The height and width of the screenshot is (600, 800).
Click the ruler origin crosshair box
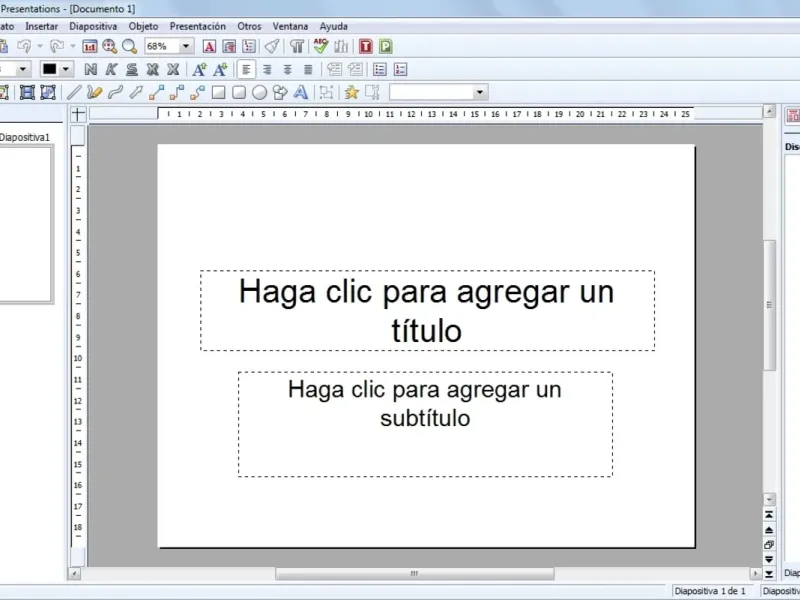click(78, 114)
